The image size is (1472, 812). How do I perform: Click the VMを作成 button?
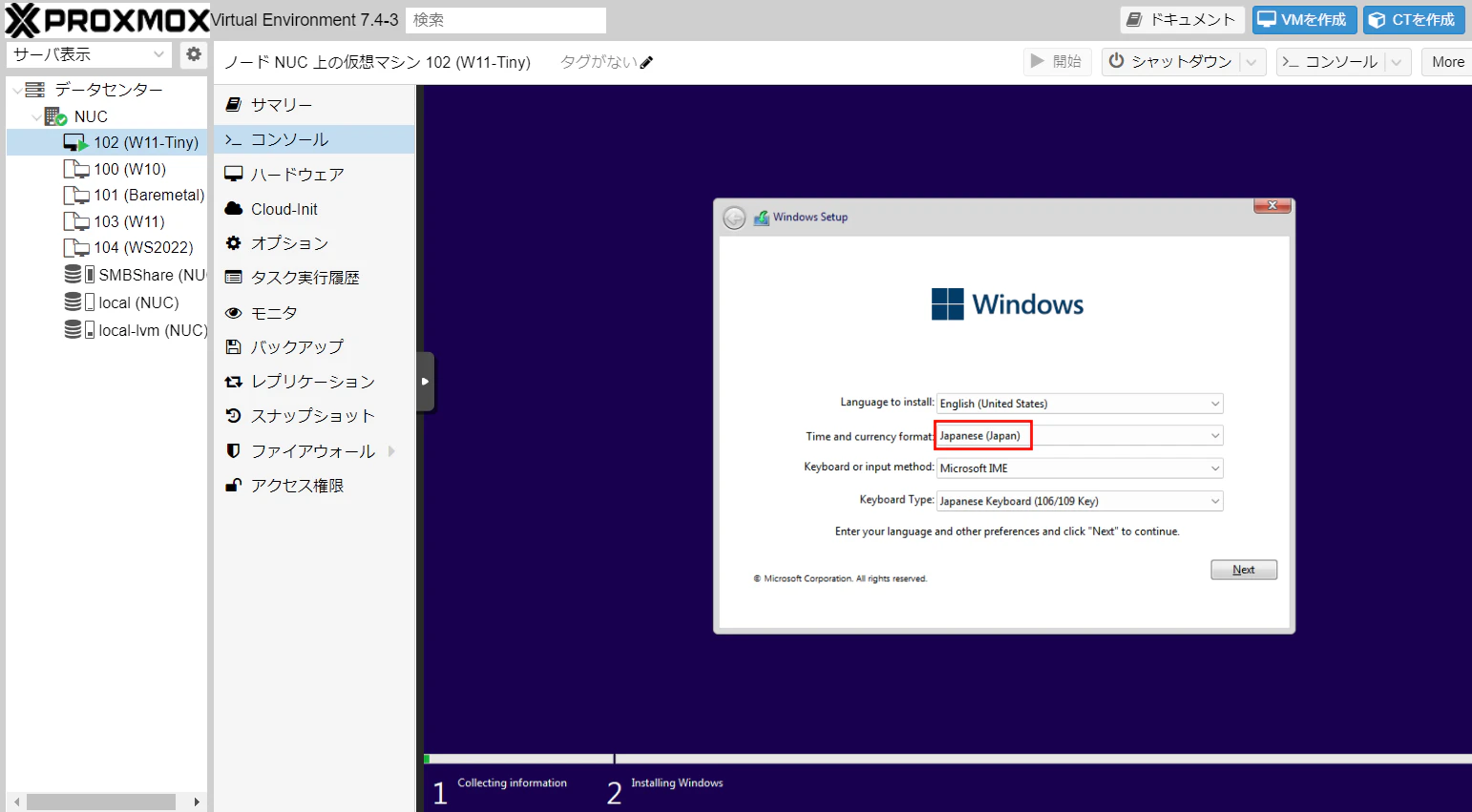coord(1304,20)
